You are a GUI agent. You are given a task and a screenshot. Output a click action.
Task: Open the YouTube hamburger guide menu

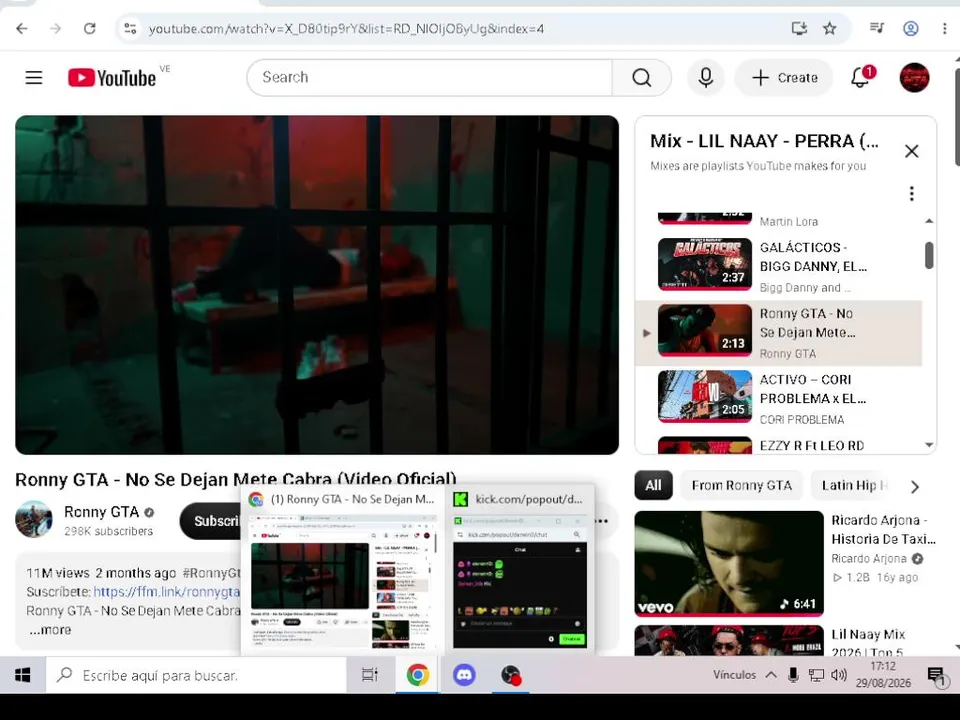34,78
